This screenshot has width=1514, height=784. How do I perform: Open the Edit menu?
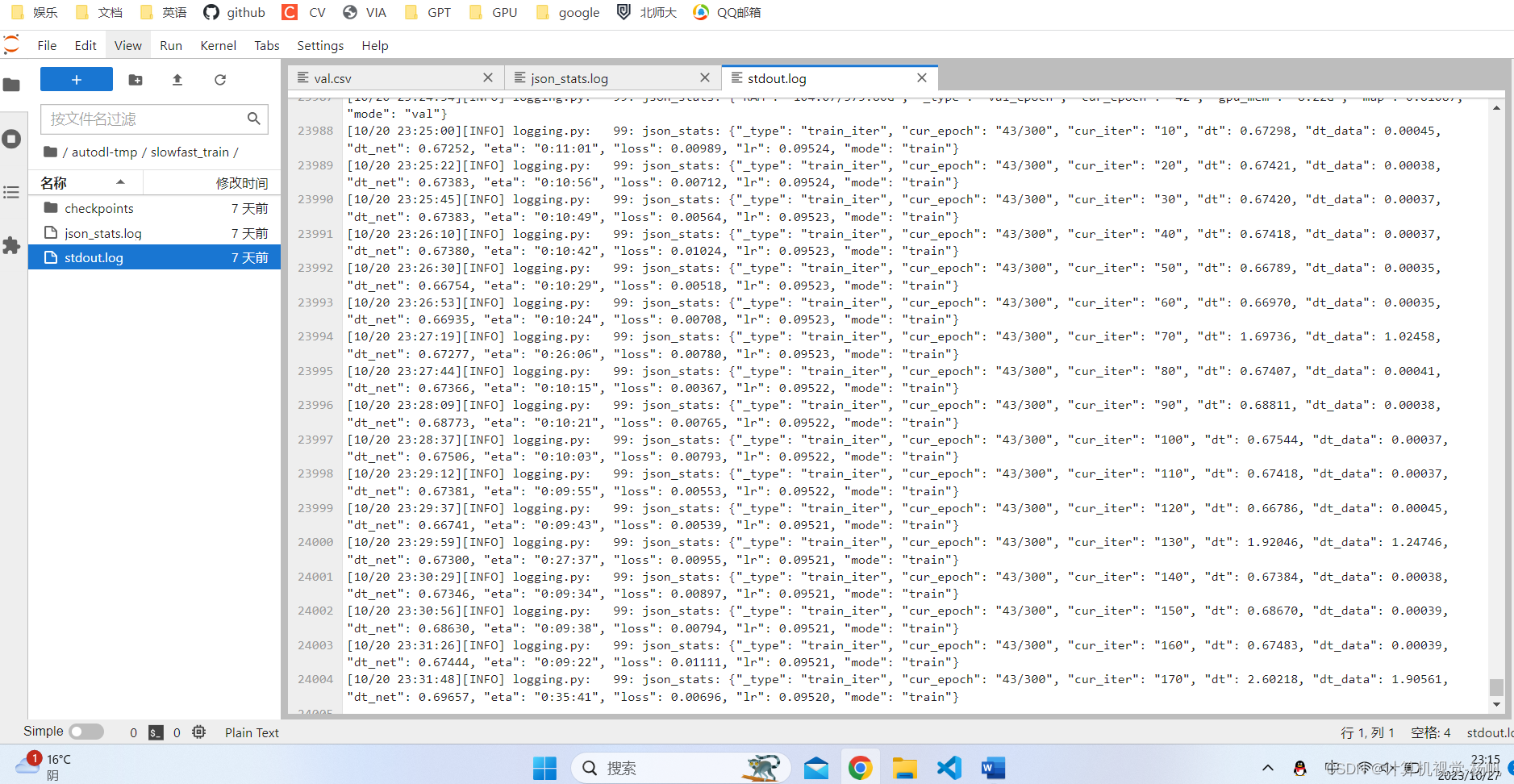click(86, 45)
